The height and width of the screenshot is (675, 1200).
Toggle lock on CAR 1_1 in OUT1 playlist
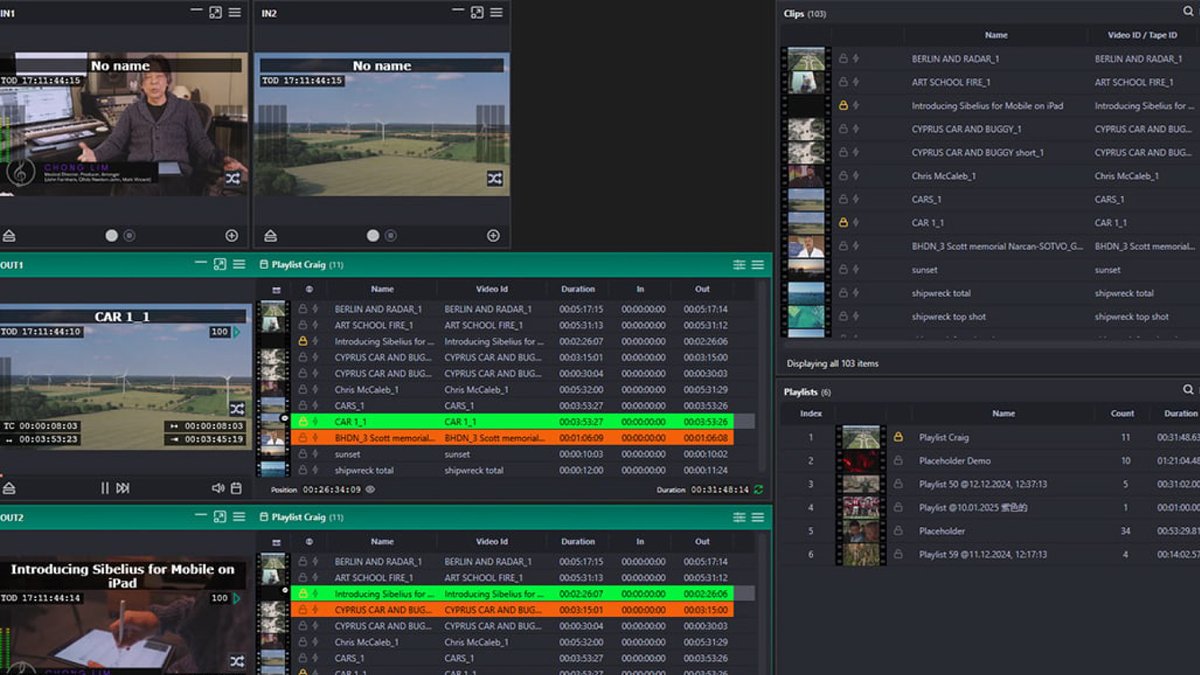(x=303, y=422)
